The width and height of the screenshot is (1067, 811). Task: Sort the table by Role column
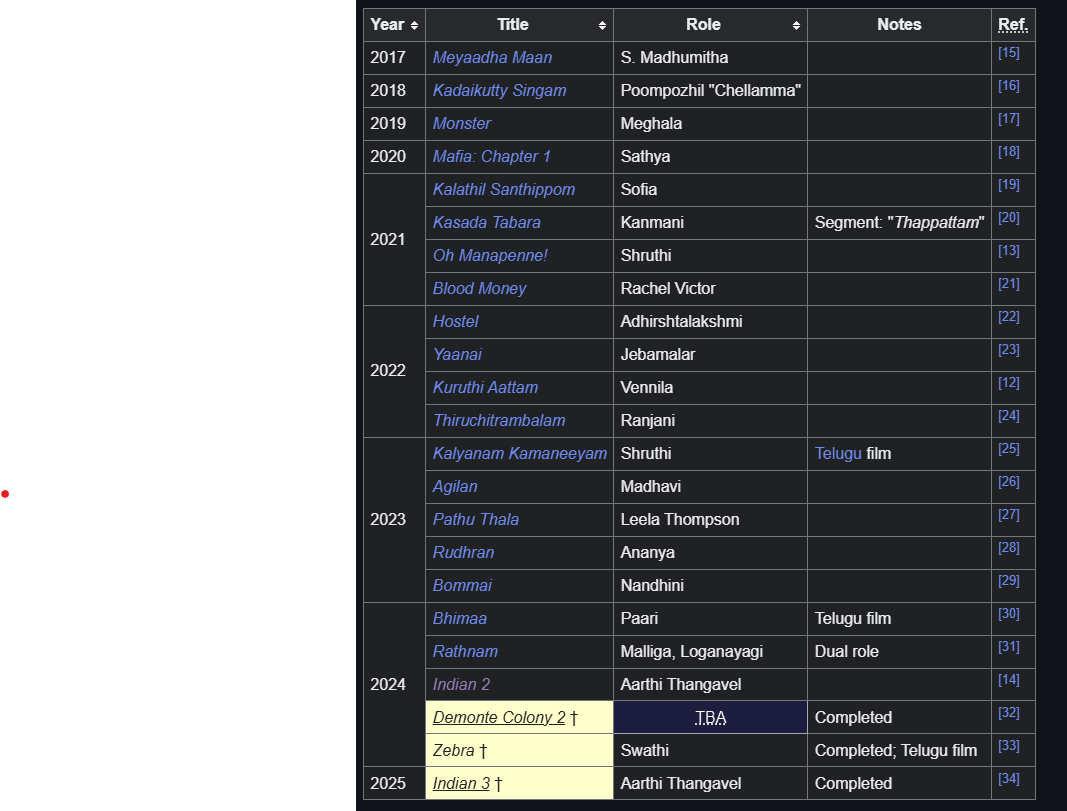tap(796, 25)
